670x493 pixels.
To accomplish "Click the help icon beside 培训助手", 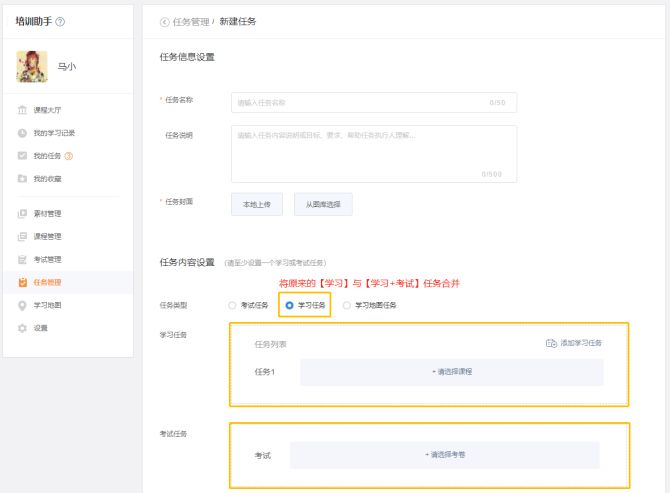I will pyautogui.click(x=62, y=22).
